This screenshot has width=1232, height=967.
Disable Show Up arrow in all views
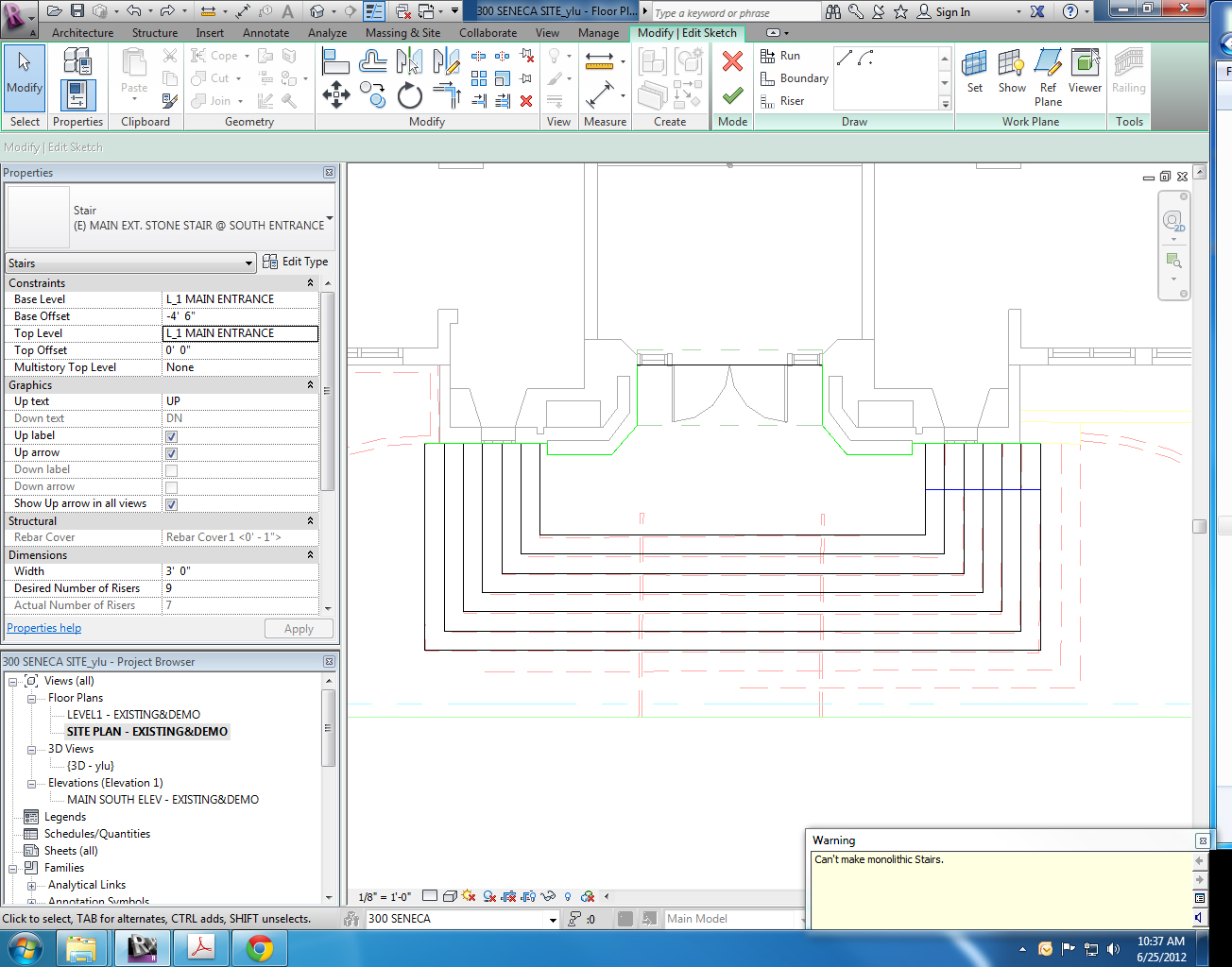point(171,504)
